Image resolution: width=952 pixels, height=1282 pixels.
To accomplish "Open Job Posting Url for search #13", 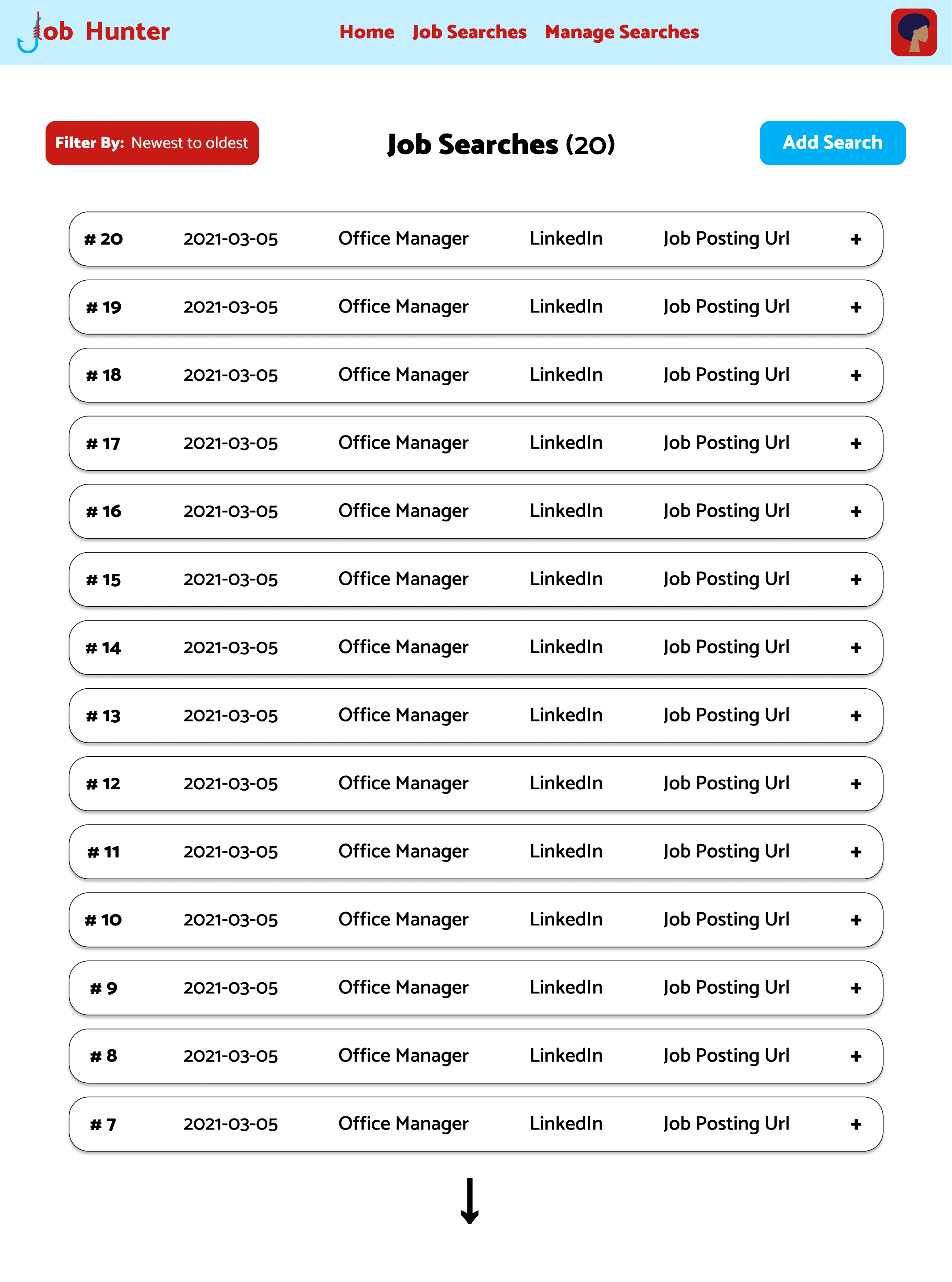I will click(726, 715).
